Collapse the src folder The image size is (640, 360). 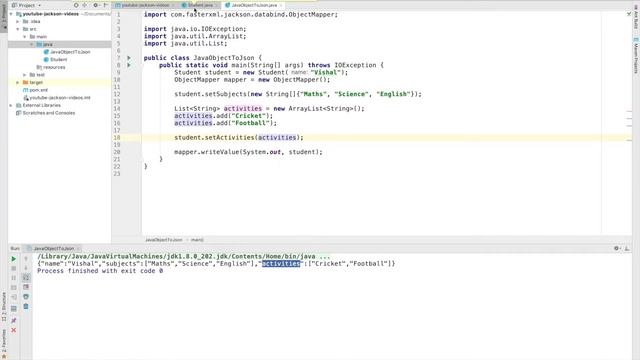coord(18,29)
